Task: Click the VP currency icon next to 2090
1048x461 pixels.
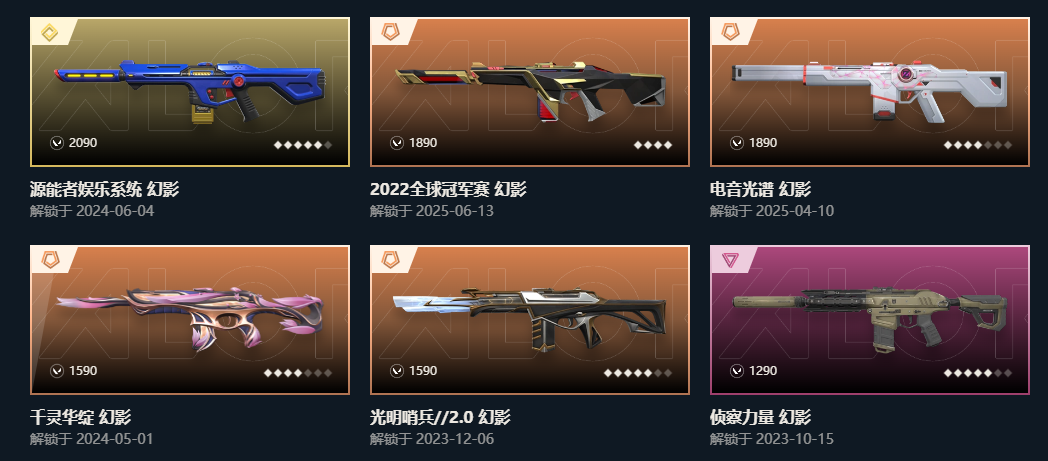Action: 57,143
